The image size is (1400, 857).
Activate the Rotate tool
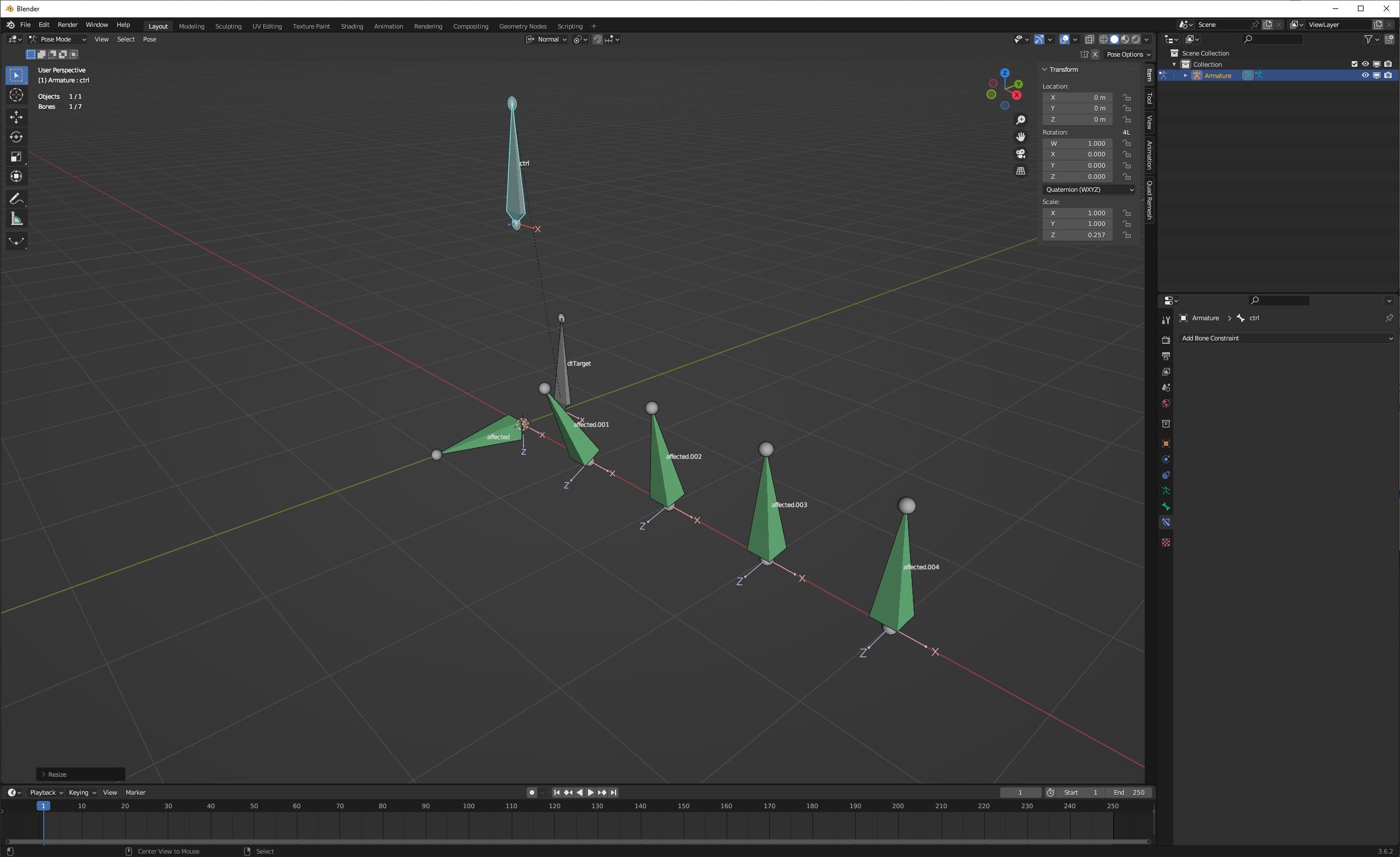[16, 137]
